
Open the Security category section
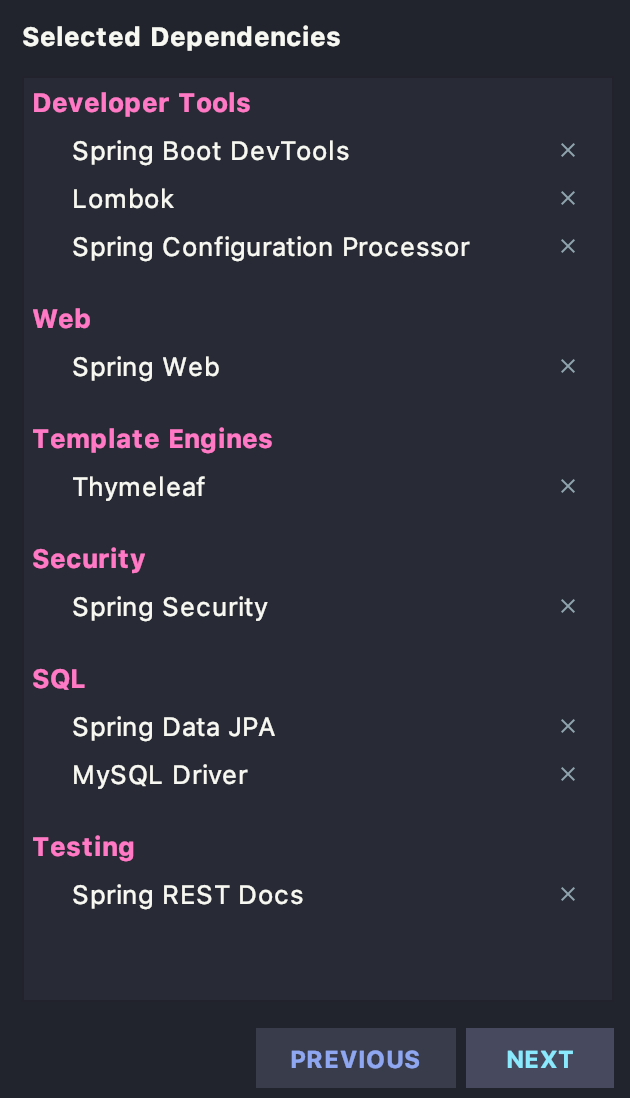88,559
